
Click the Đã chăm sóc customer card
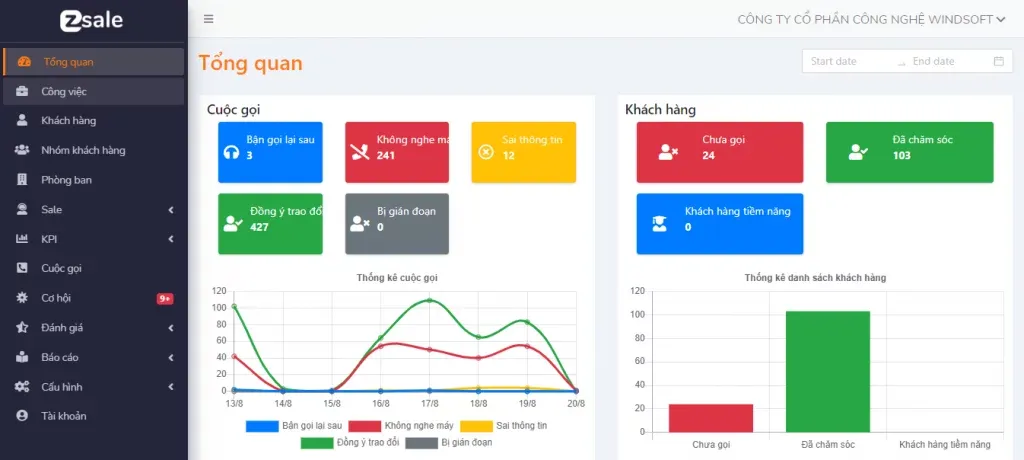point(909,152)
